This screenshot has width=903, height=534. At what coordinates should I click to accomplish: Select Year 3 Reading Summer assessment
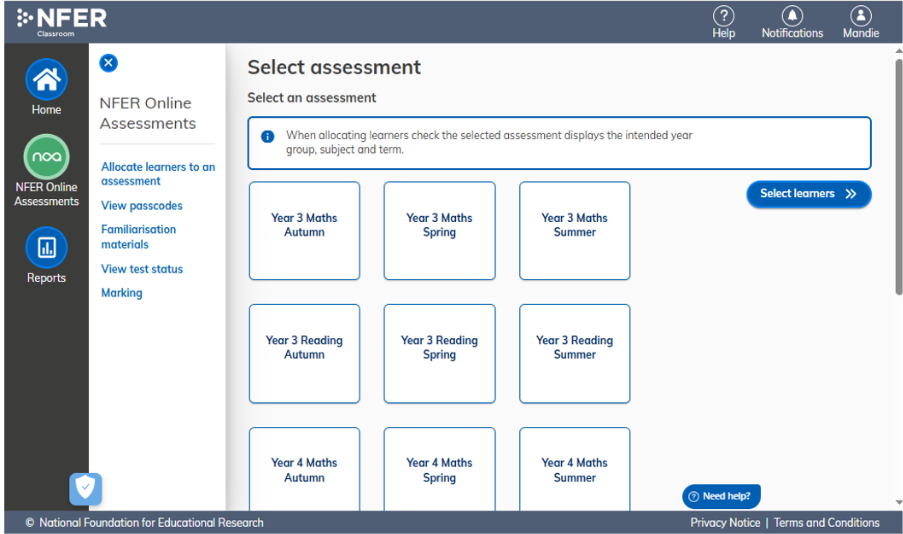tap(575, 354)
